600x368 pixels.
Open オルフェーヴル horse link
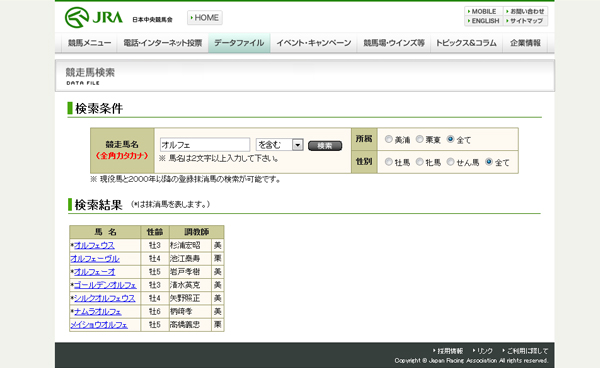95,259
